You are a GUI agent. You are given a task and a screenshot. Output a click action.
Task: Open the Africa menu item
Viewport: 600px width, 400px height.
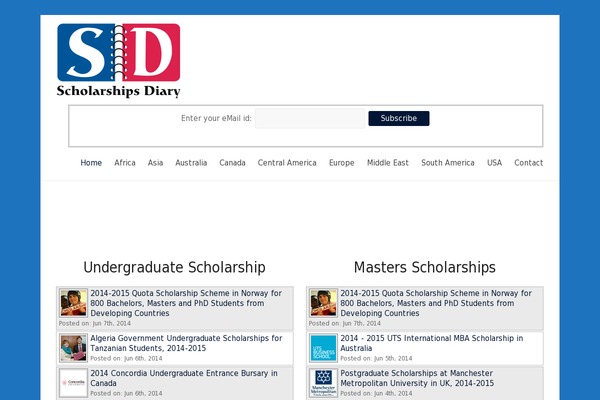click(x=125, y=163)
